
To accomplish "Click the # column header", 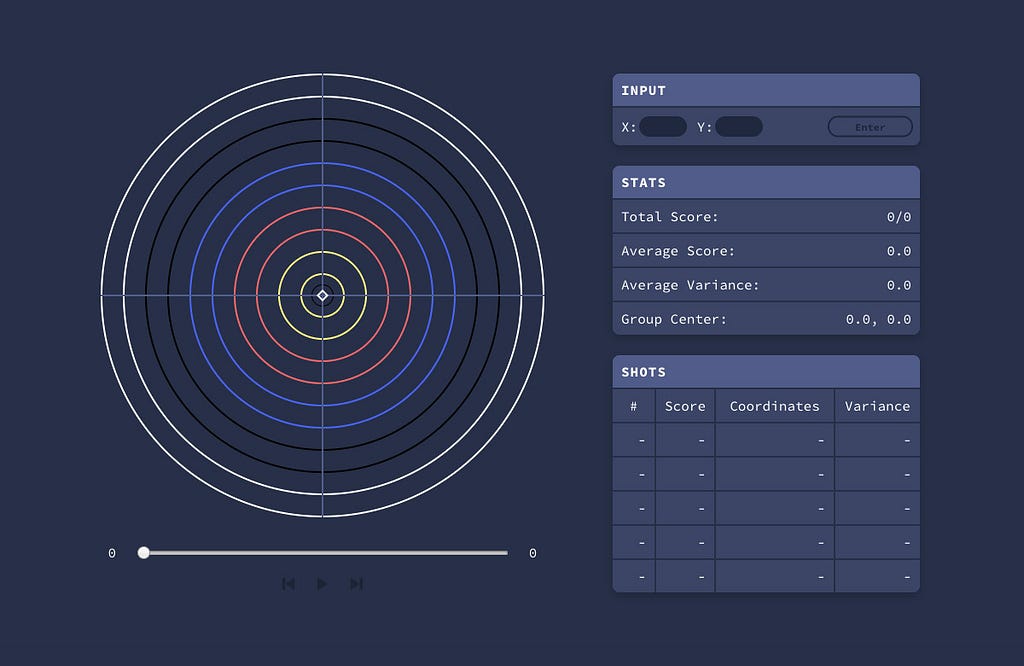I will click(633, 406).
